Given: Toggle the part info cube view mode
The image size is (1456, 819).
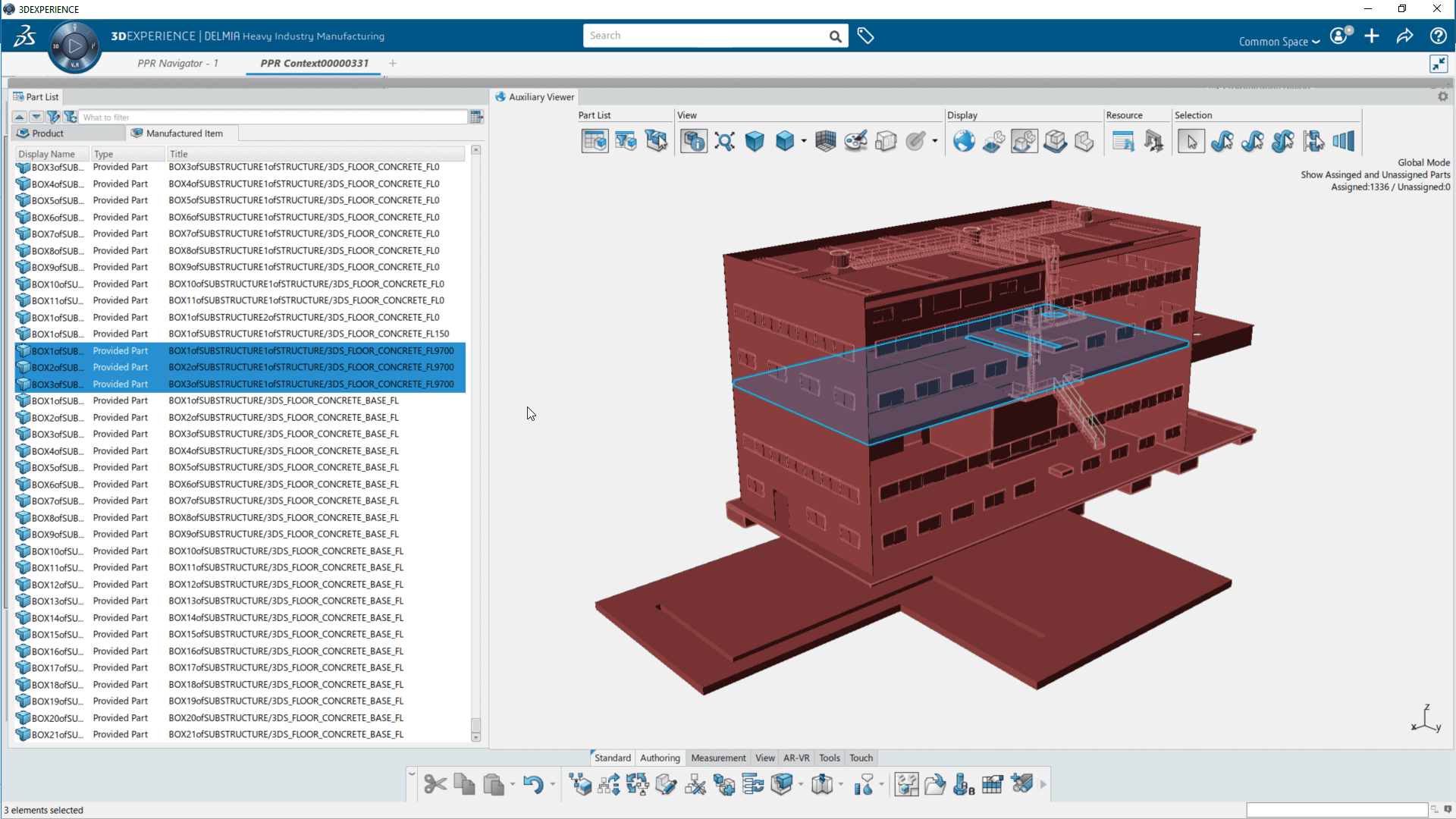Looking at the screenshot, I should (x=693, y=142).
